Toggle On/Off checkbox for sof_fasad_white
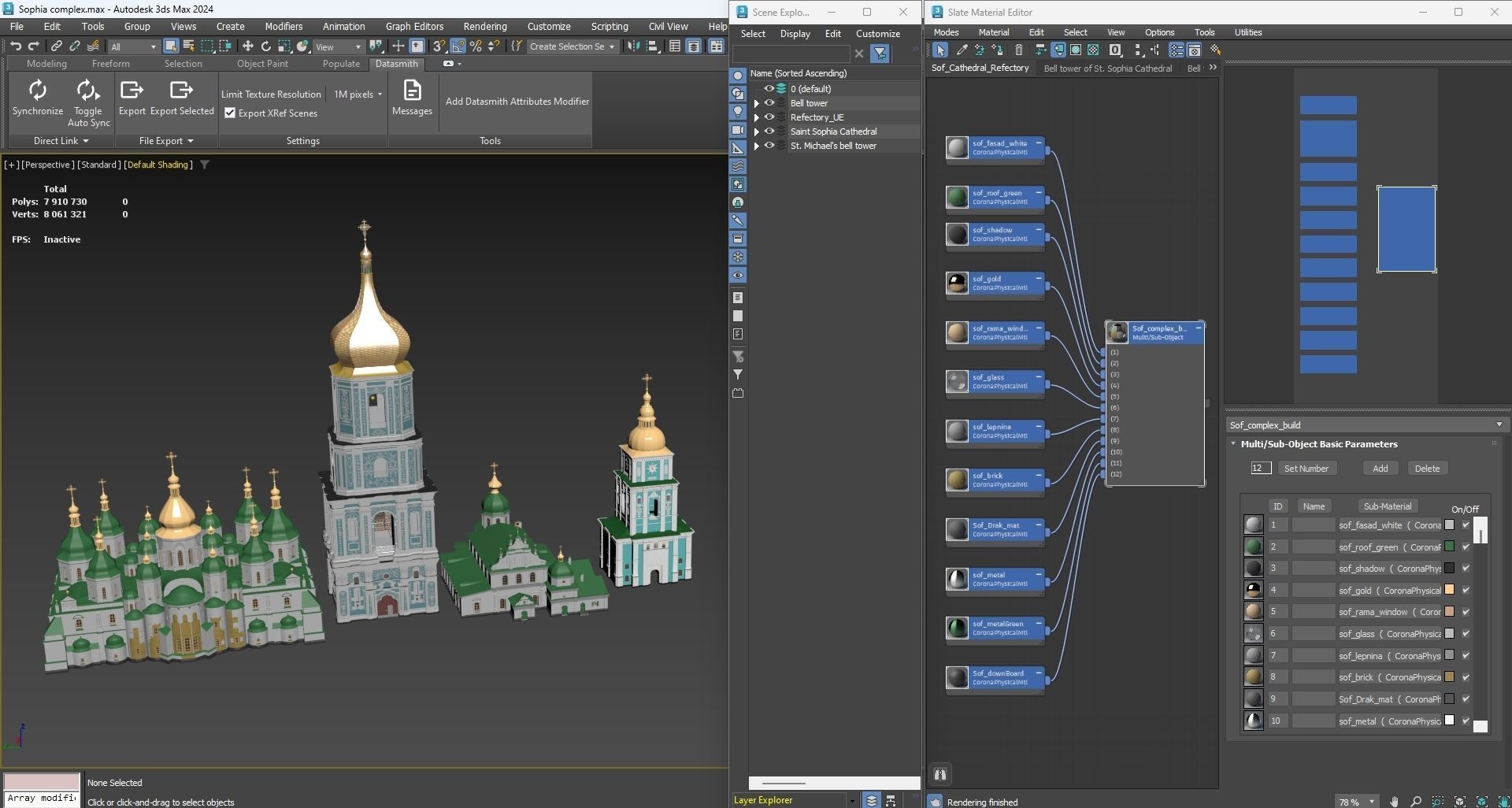 pos(1466,524)
